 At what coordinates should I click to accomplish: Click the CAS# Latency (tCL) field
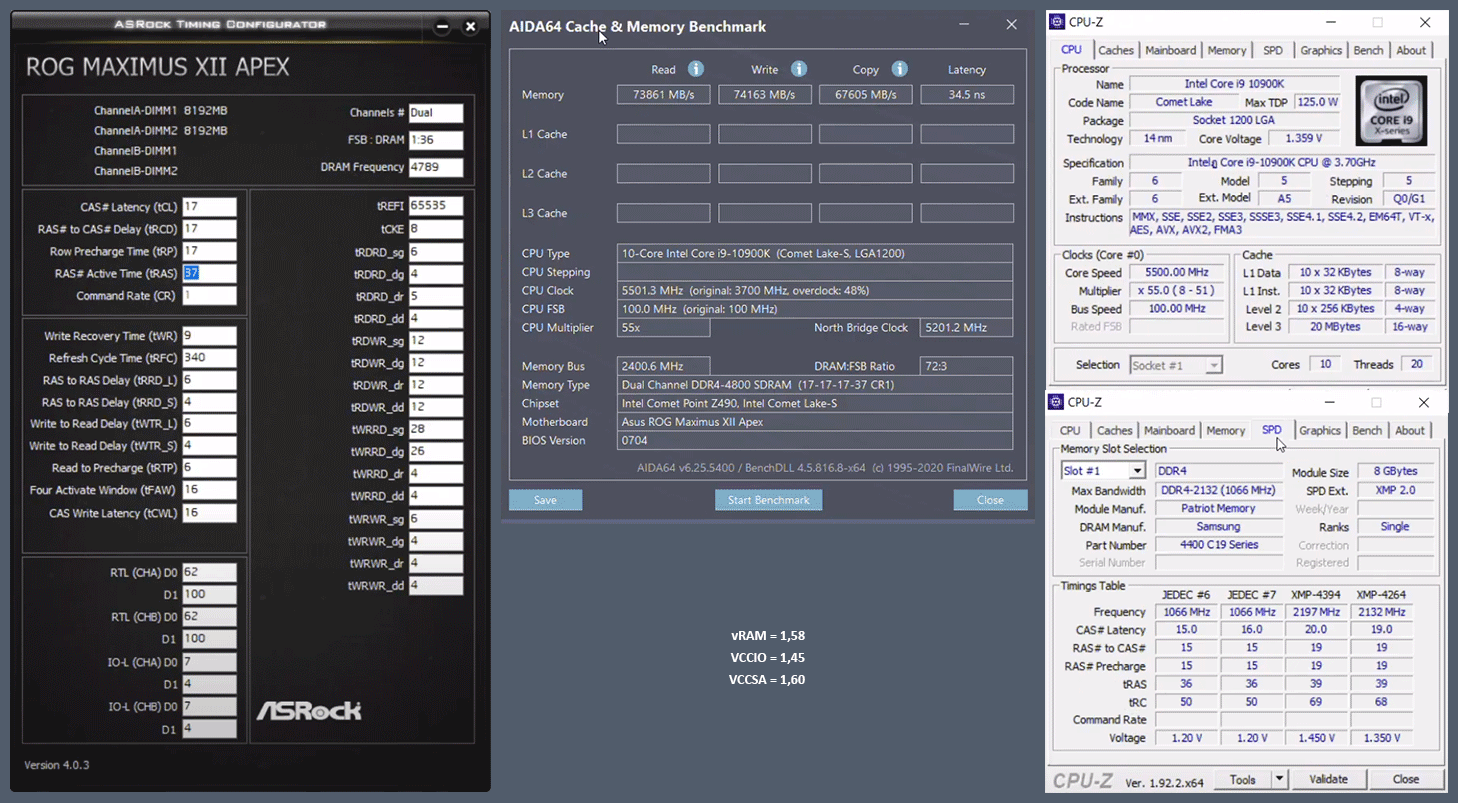pyautogui.click(x=209, y=207)
